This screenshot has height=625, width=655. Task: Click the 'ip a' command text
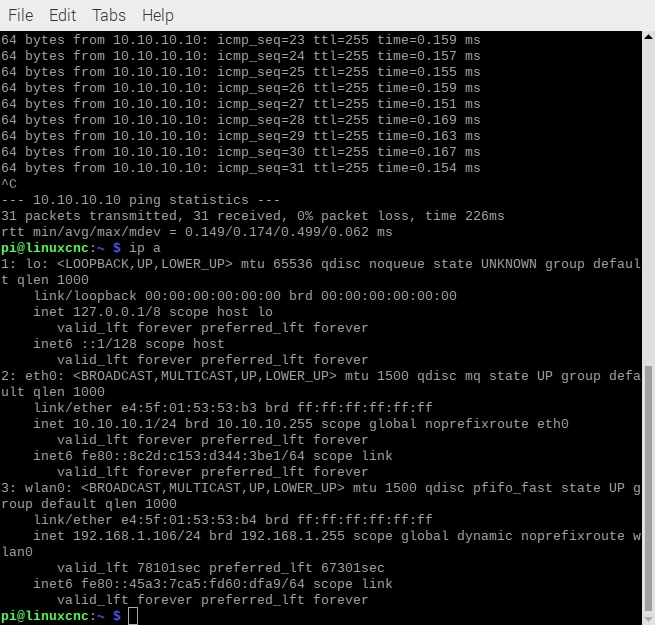coord(145,248)
